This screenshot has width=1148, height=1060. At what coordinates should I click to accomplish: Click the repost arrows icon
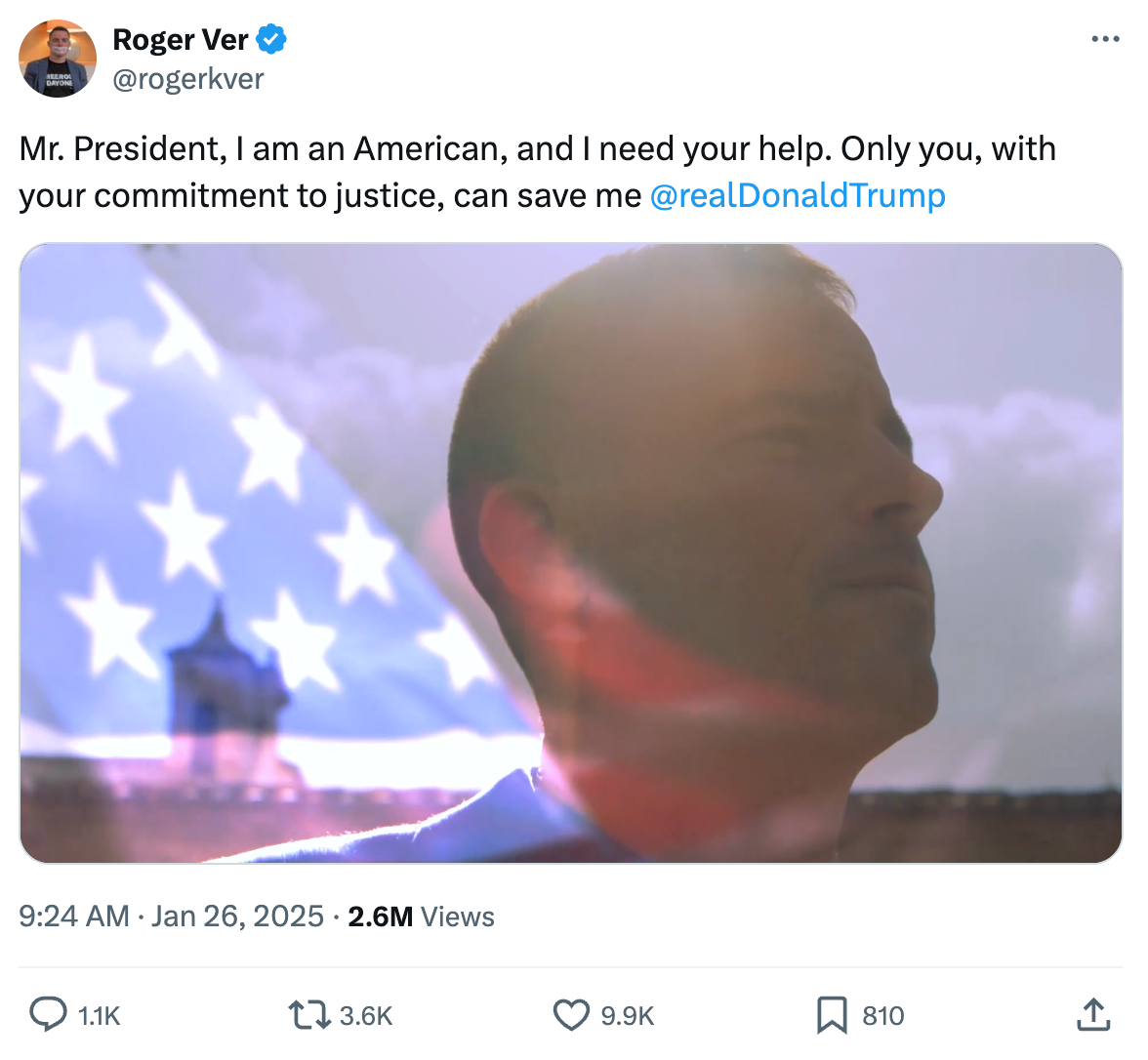pyautogui.click(x=308, y=1015)
